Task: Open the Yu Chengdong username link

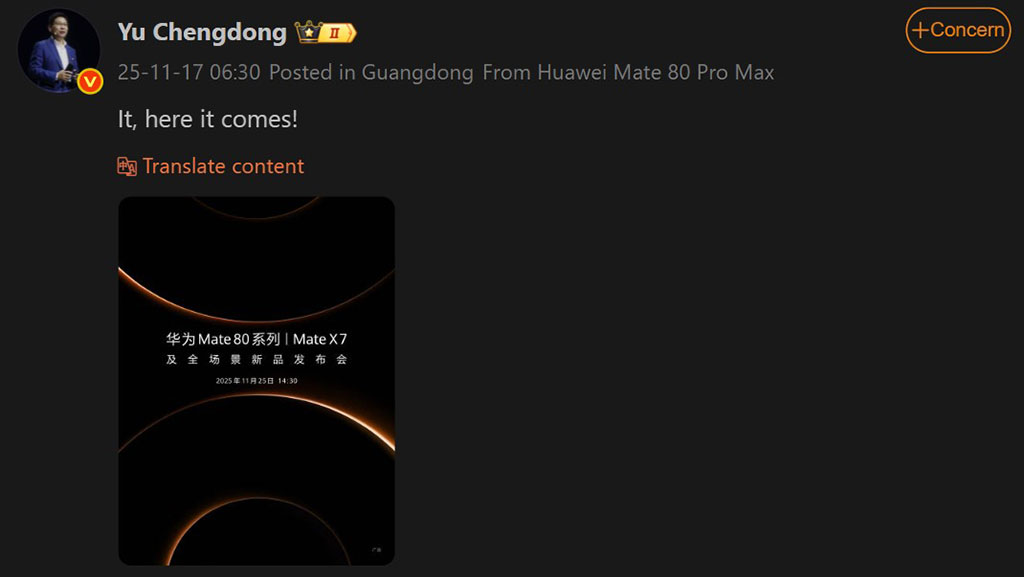Action: (202, 32)
